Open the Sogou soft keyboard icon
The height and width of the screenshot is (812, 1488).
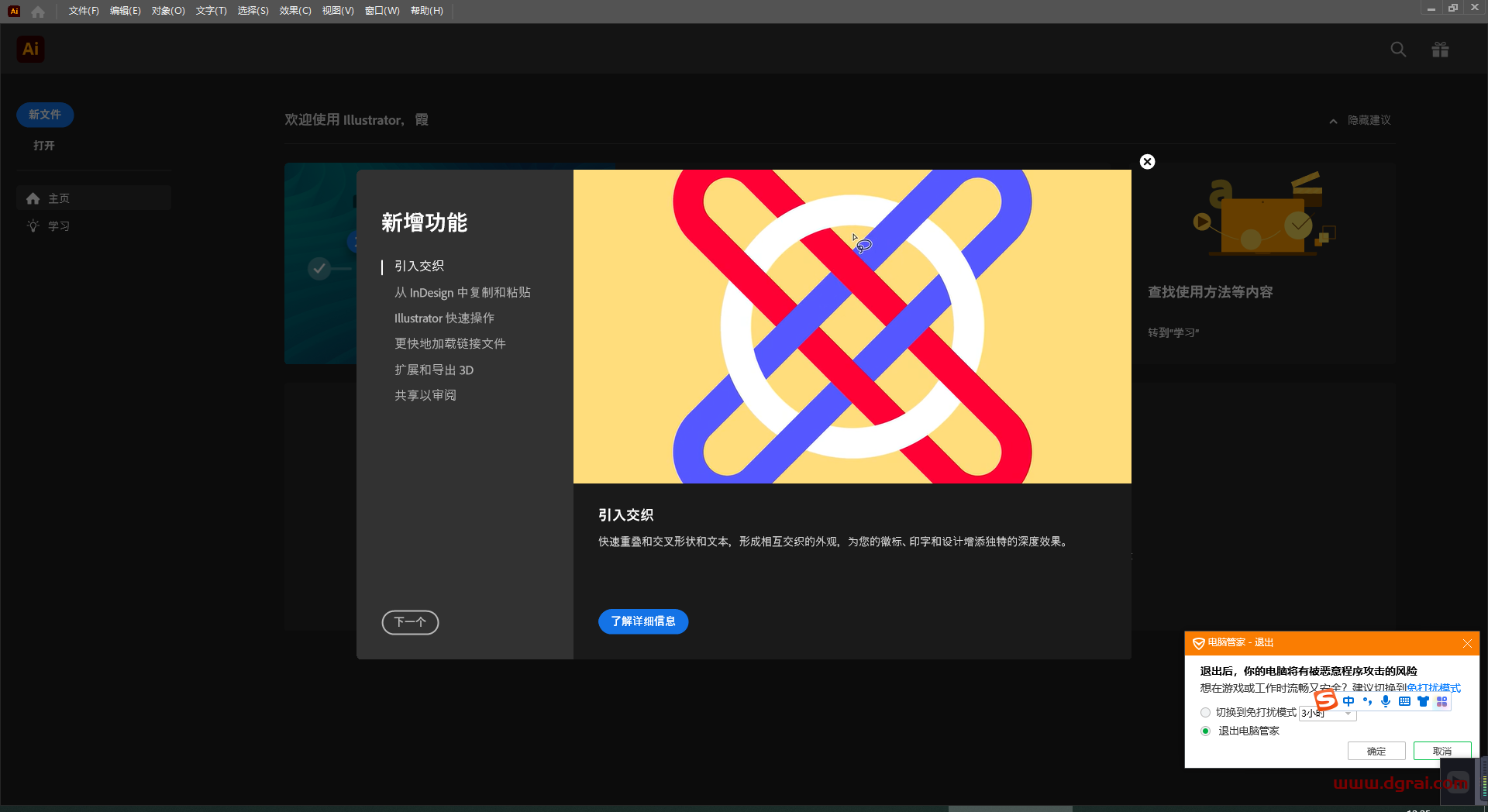1404,701
